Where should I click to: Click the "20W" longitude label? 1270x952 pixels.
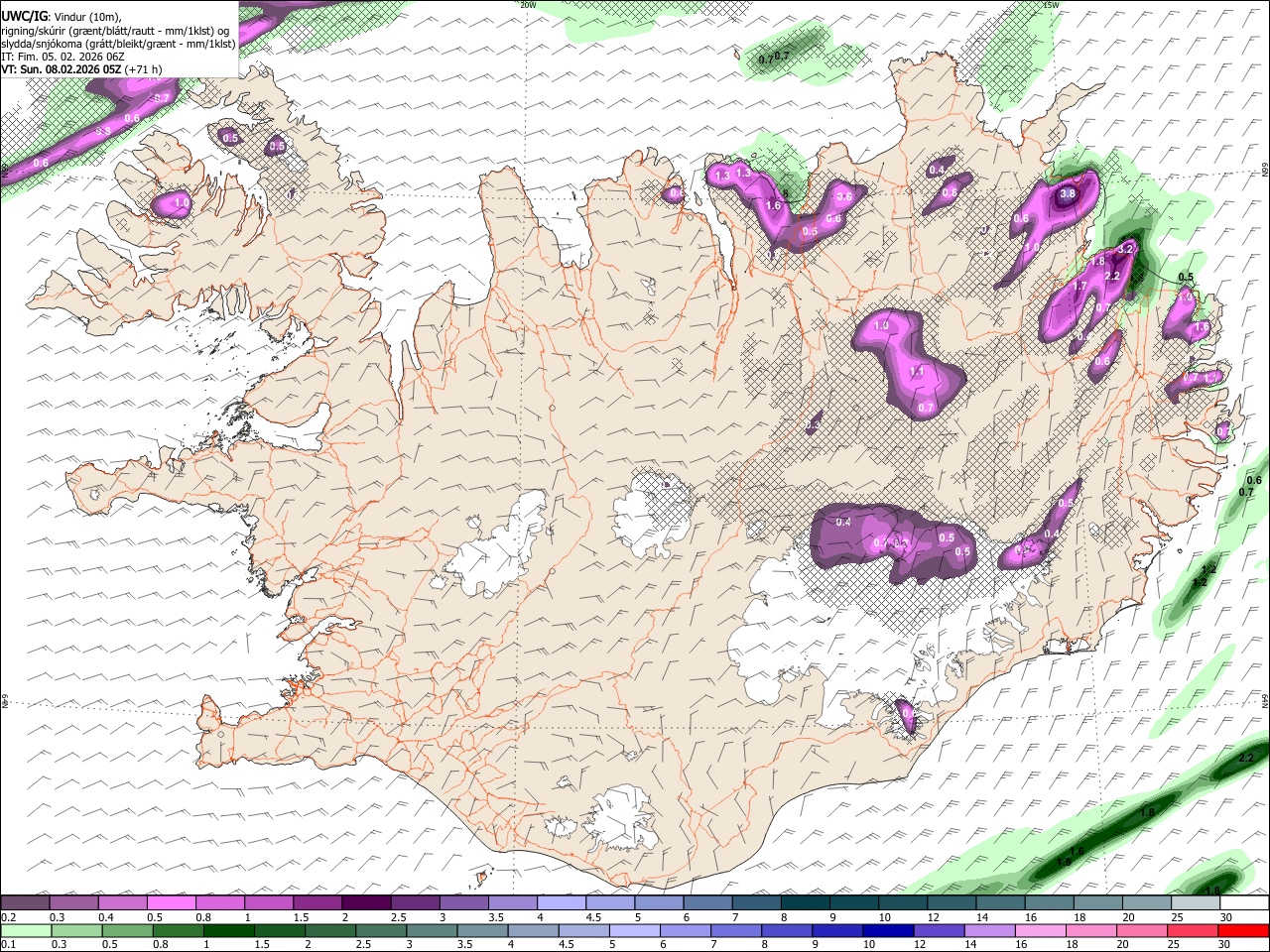coord(529,5)
